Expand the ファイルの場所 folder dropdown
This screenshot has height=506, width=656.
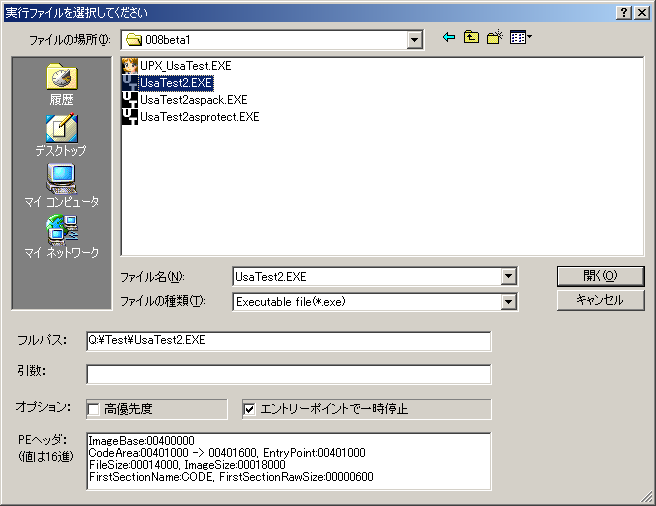[415, 40]
